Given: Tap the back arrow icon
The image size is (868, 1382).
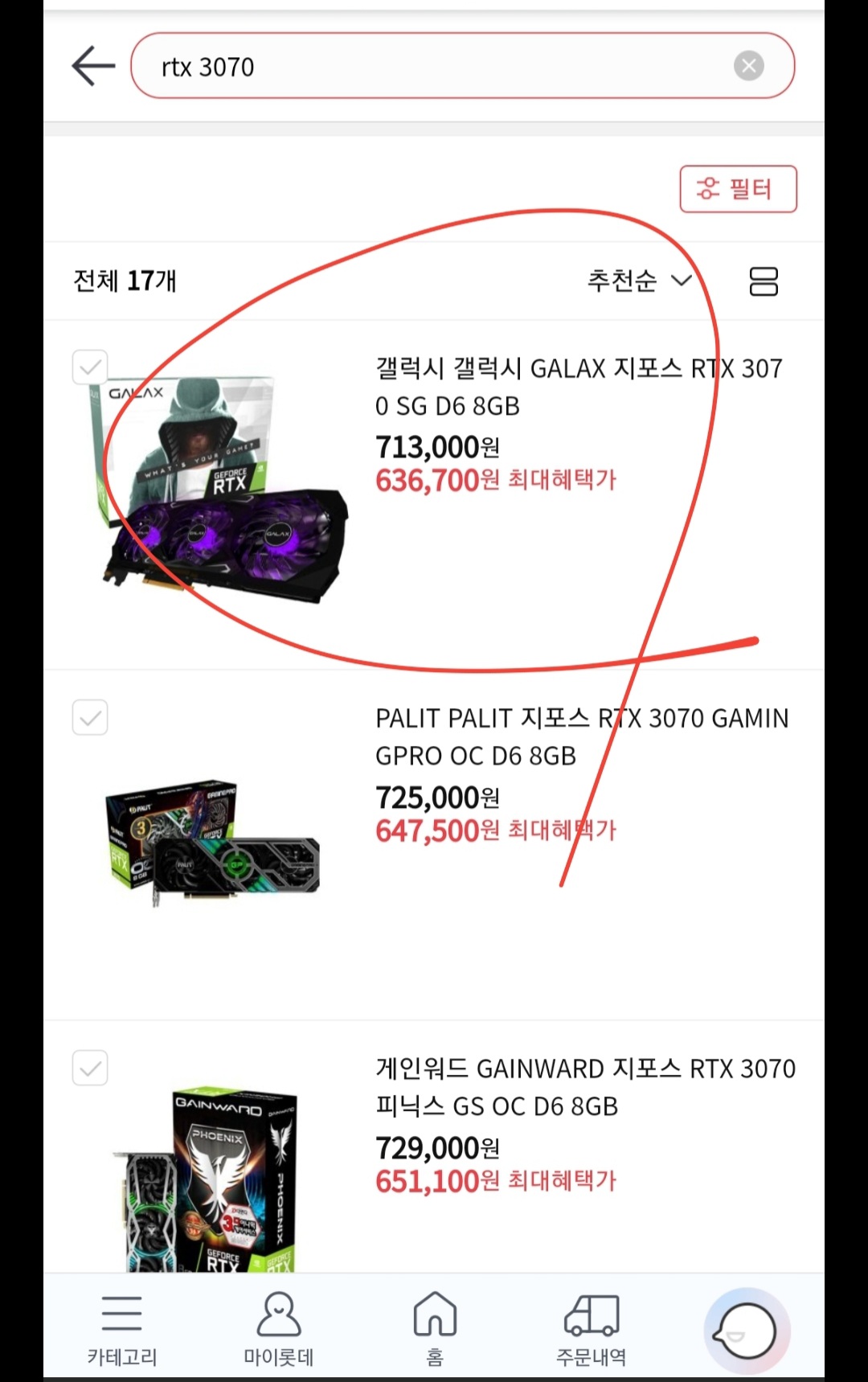Looking at the screenshot, I should click(94, 66).
